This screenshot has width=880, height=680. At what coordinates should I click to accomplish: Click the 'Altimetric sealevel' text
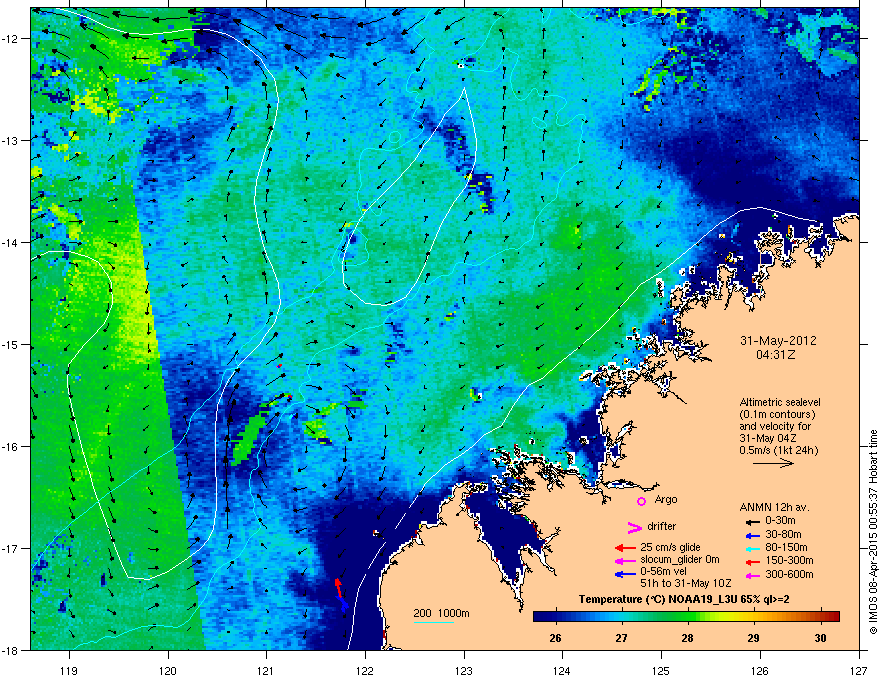(x=780, y=402)
